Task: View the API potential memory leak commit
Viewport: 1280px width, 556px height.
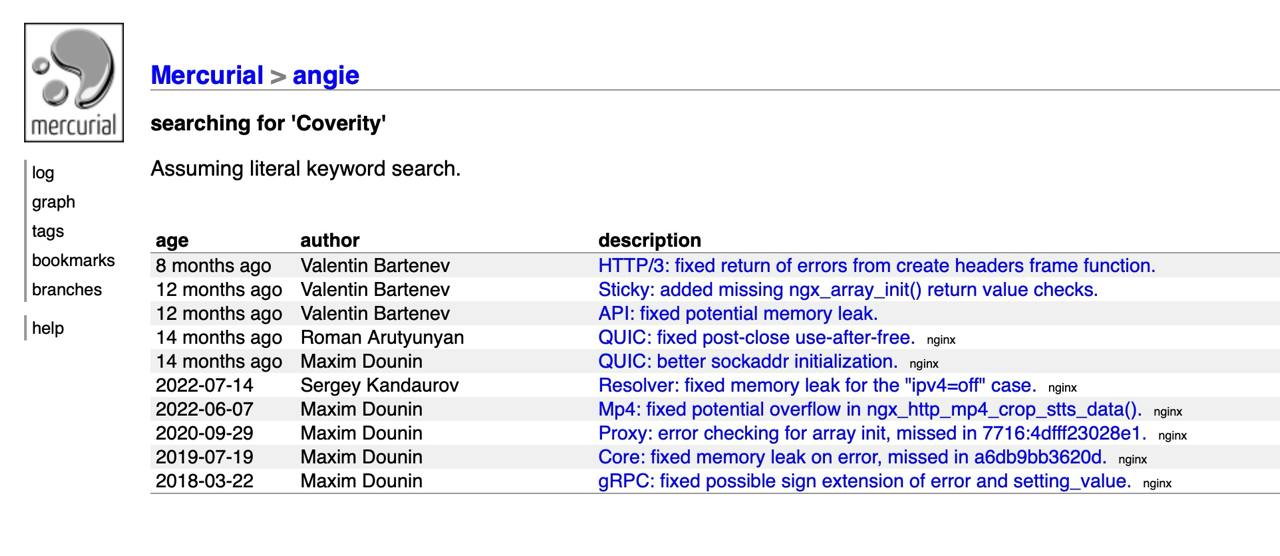Action: [x=737, y=314]
